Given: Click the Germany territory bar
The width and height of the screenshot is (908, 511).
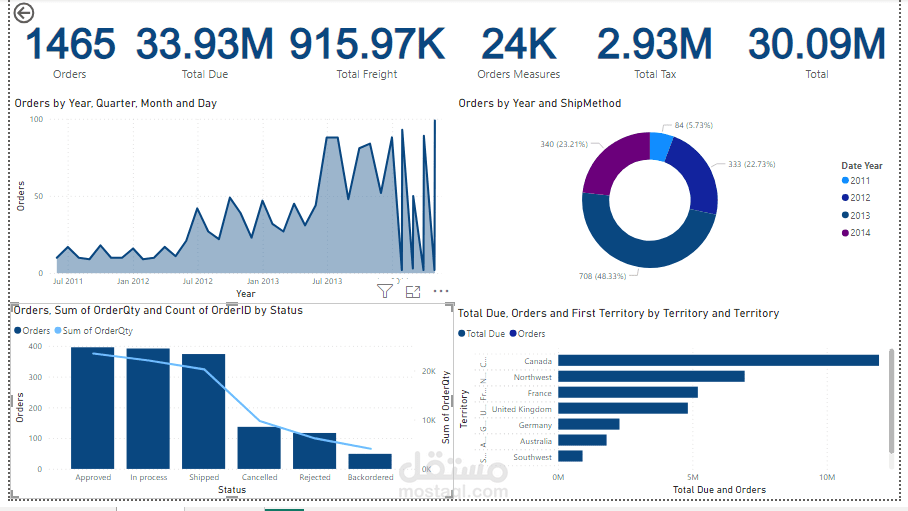Looking at the screenshot, I should (589, 425).
